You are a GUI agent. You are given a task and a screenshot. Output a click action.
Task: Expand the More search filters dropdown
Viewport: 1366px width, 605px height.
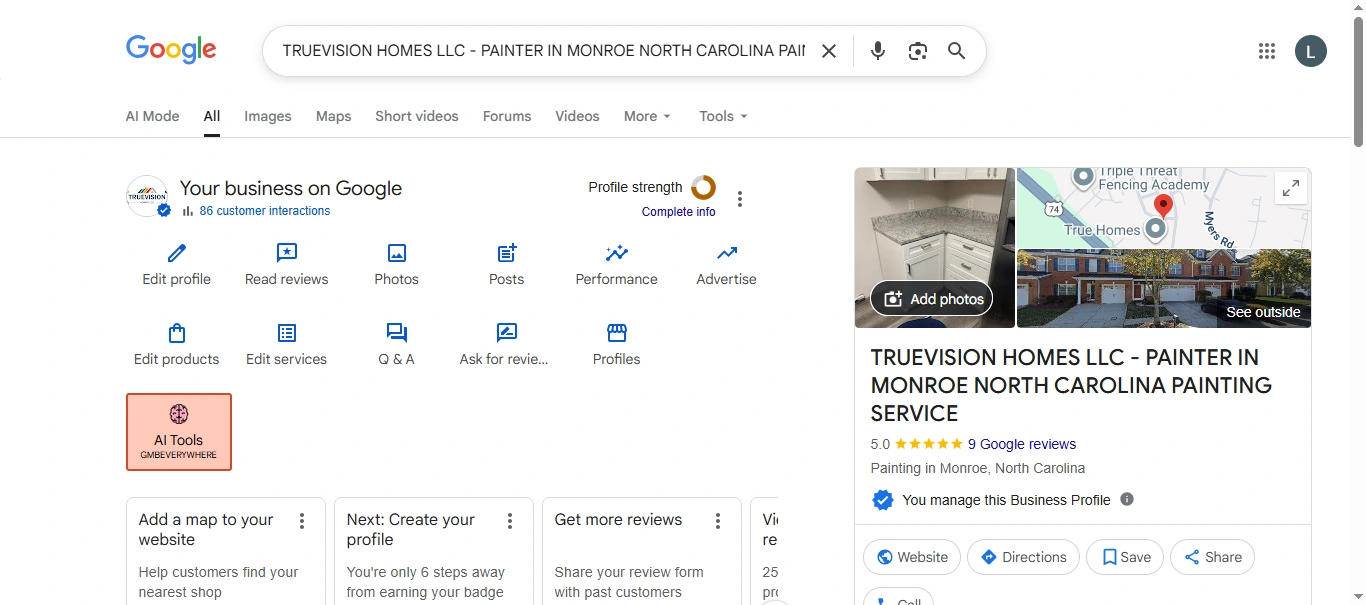[647, 116]
